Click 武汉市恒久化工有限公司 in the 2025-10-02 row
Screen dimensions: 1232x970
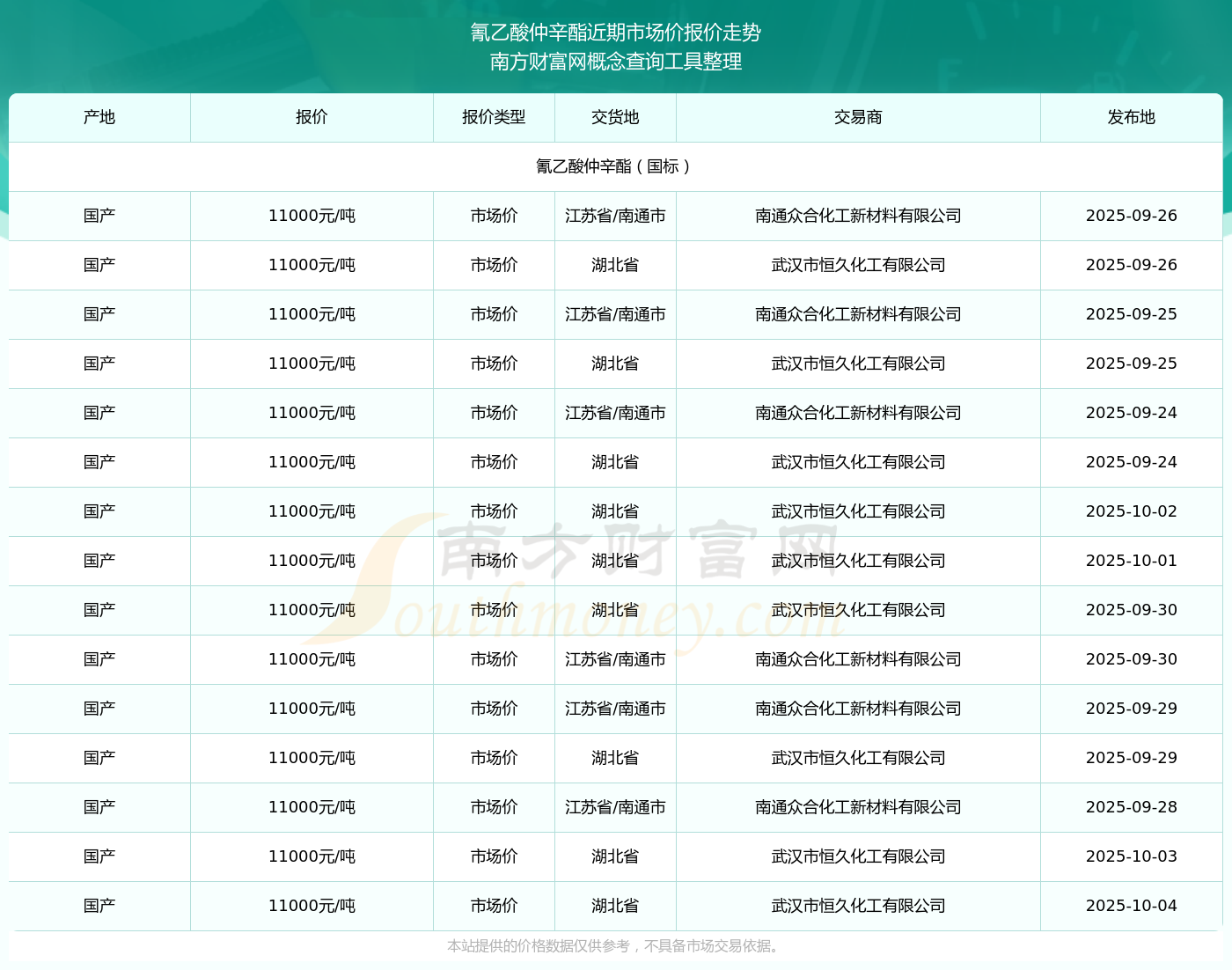click(858, 511)
